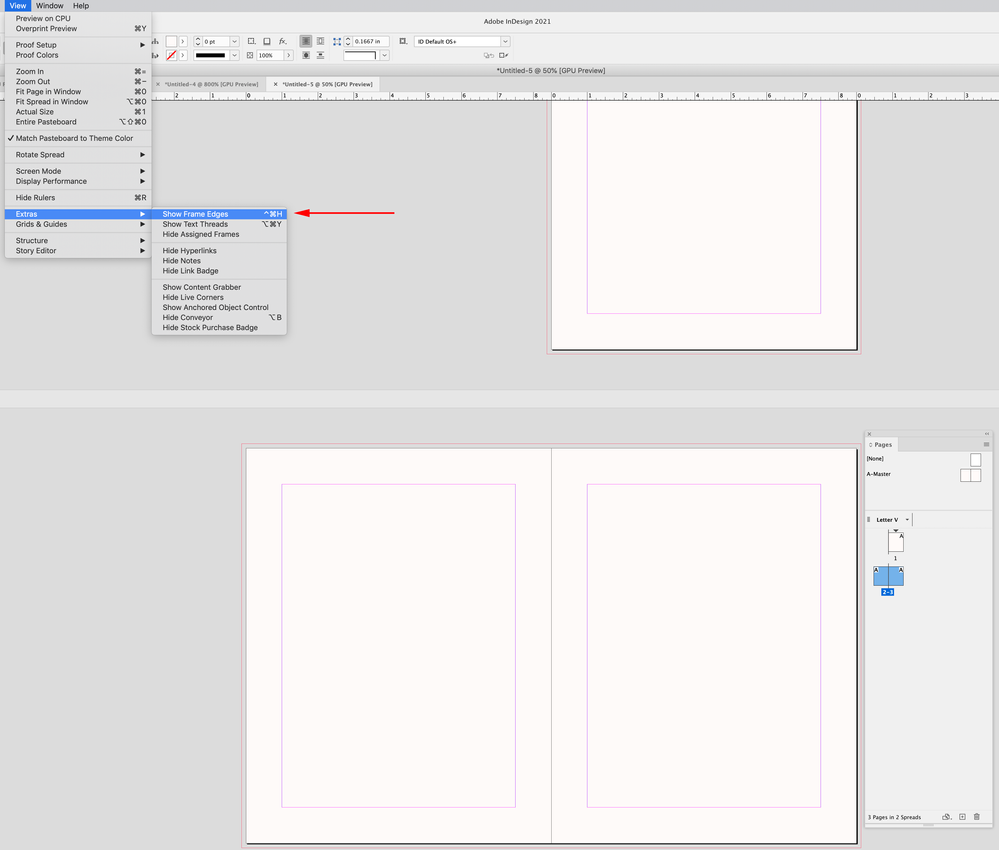Viewport: 999px width, 850px height.
Task: Click the drop shadow icon in control bar
Action: pyautogui.click(x=267, y=41)
